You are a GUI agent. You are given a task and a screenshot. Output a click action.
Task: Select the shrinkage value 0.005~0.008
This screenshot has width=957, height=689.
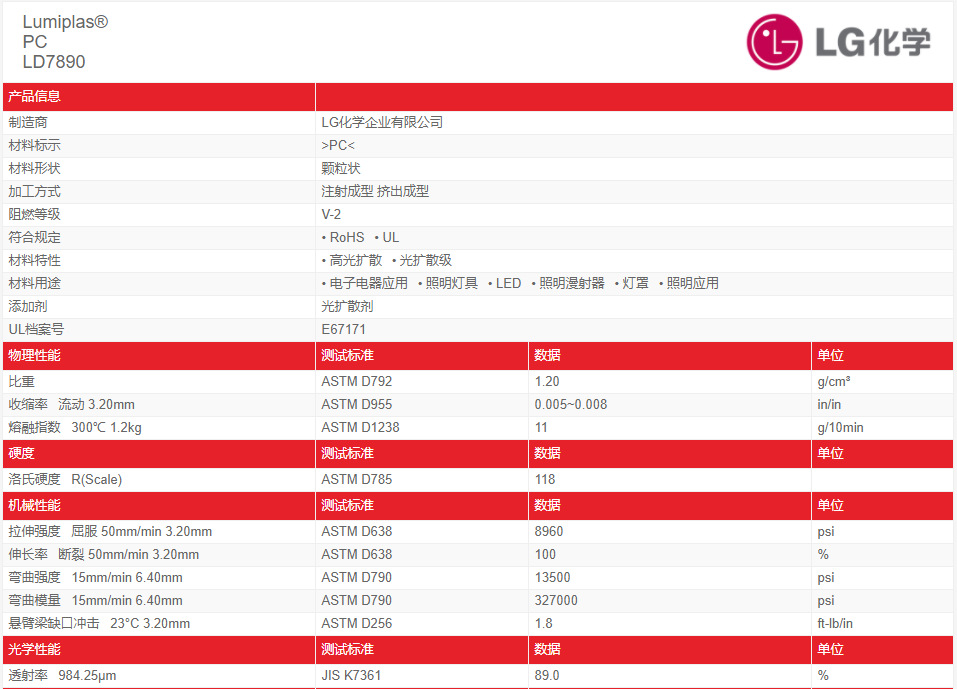(571, 404)
